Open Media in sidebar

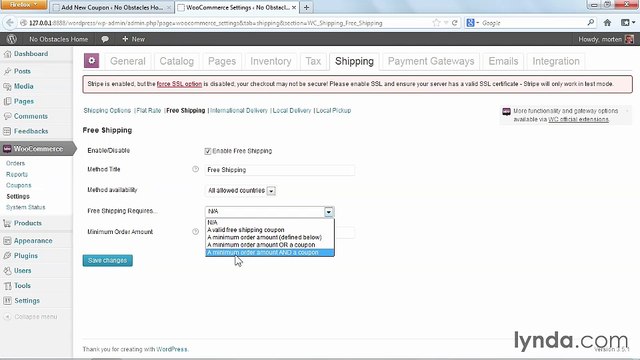(x=23, y=86)
